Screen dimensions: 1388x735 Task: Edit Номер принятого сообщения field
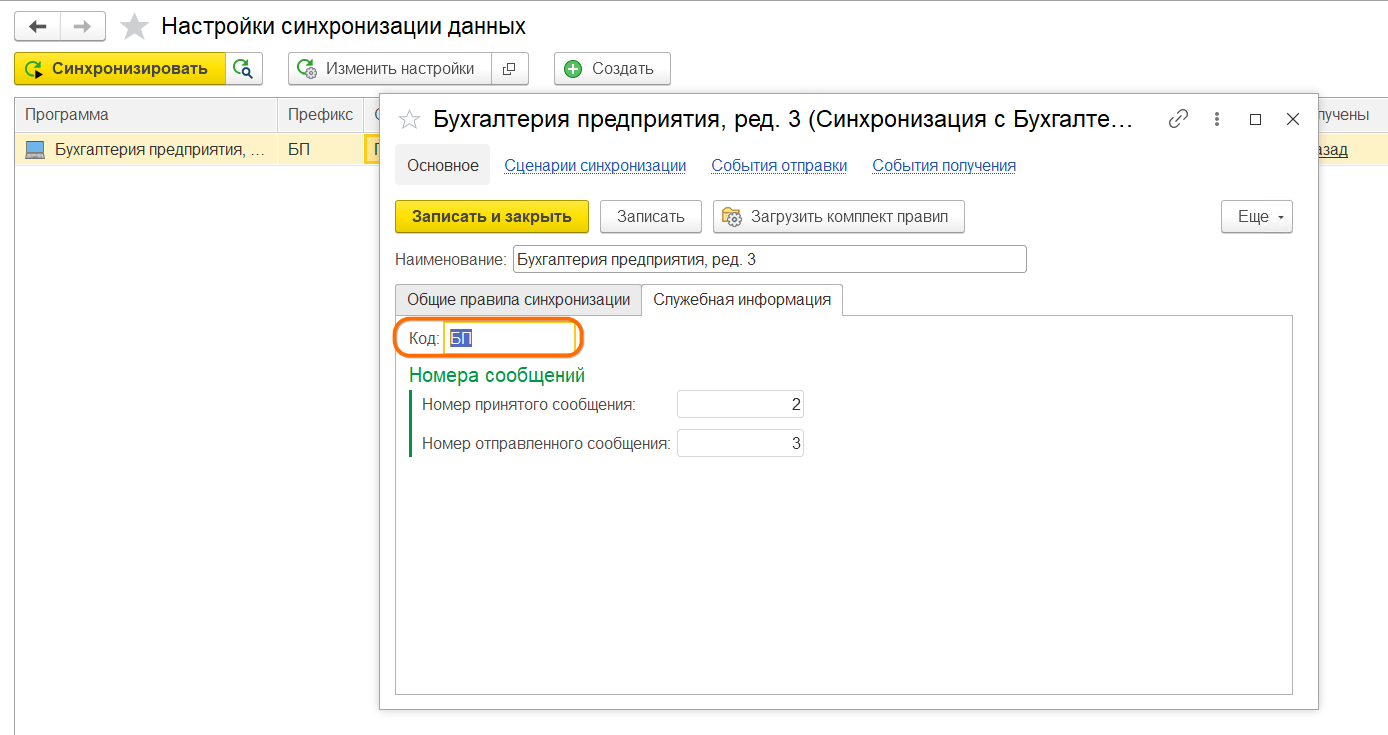tap(740, 405)
